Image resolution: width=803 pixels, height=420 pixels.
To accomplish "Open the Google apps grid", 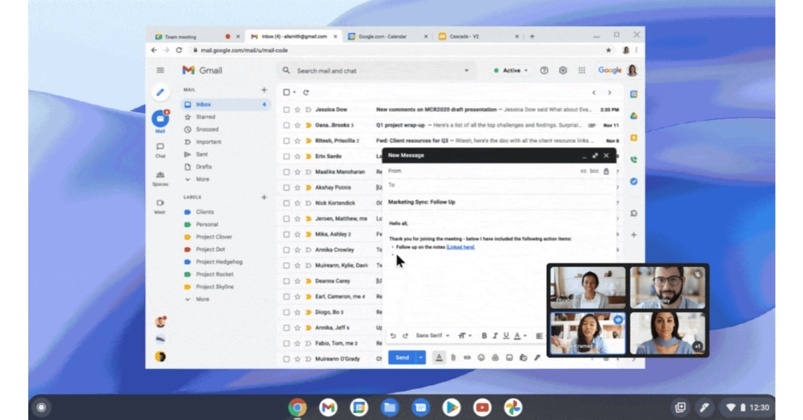I will (x=581, y=71).
